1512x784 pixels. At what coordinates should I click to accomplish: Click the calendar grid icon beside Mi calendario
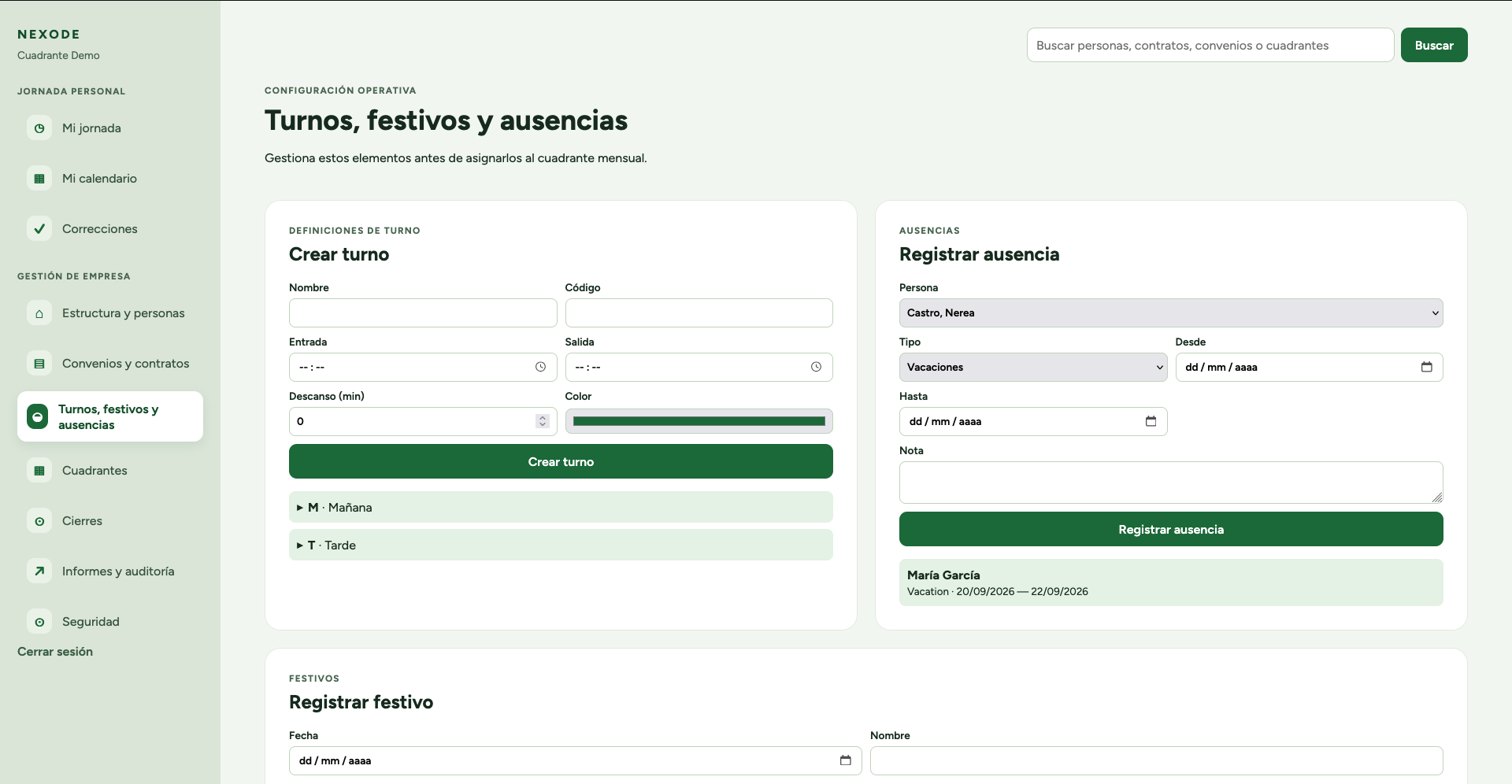point(39,179)
